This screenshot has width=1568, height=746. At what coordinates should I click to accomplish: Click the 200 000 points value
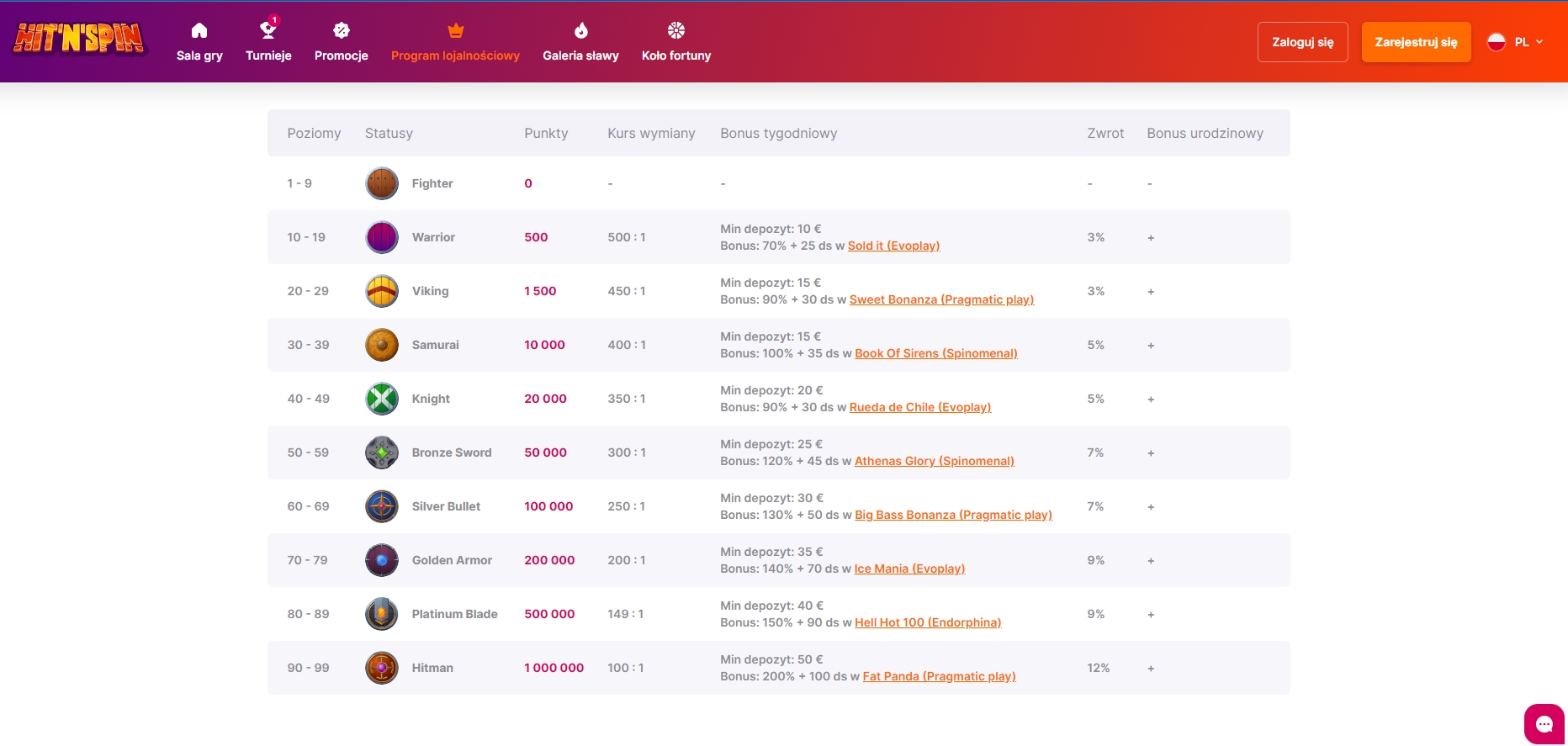(x=549, y=560)
